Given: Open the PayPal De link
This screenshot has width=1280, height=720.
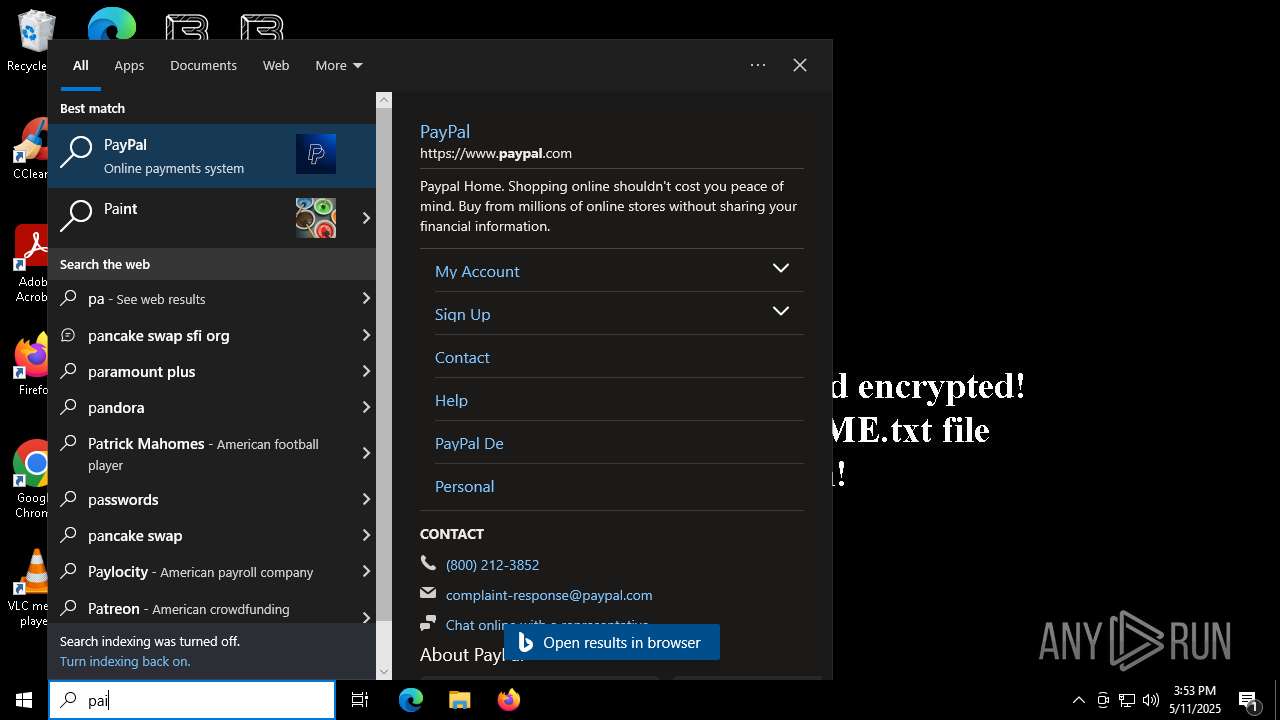Looking at the screenshot, I should [x=469, y=443].
